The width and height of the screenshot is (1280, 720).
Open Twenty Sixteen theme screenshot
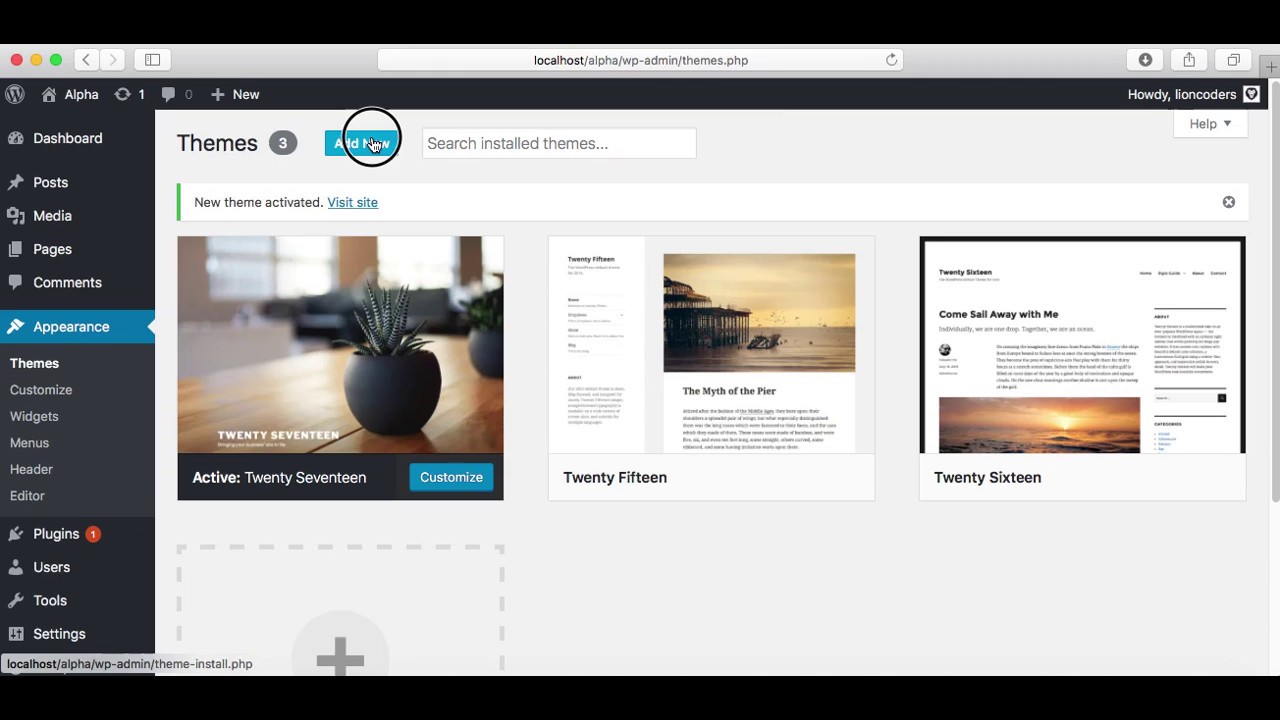pos(1082,345)
